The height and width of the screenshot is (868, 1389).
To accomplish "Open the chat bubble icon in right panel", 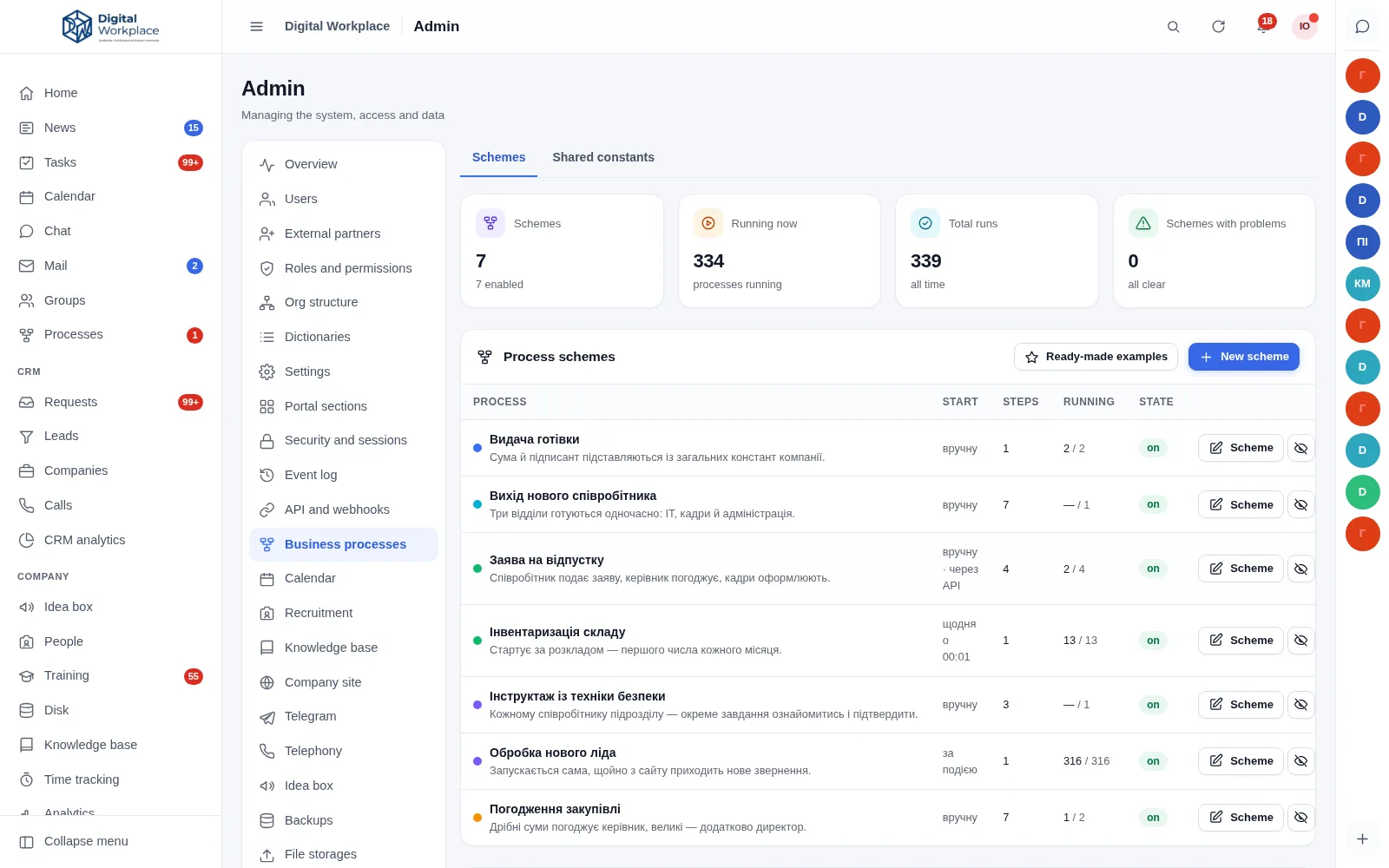I will click(1362, 27).
